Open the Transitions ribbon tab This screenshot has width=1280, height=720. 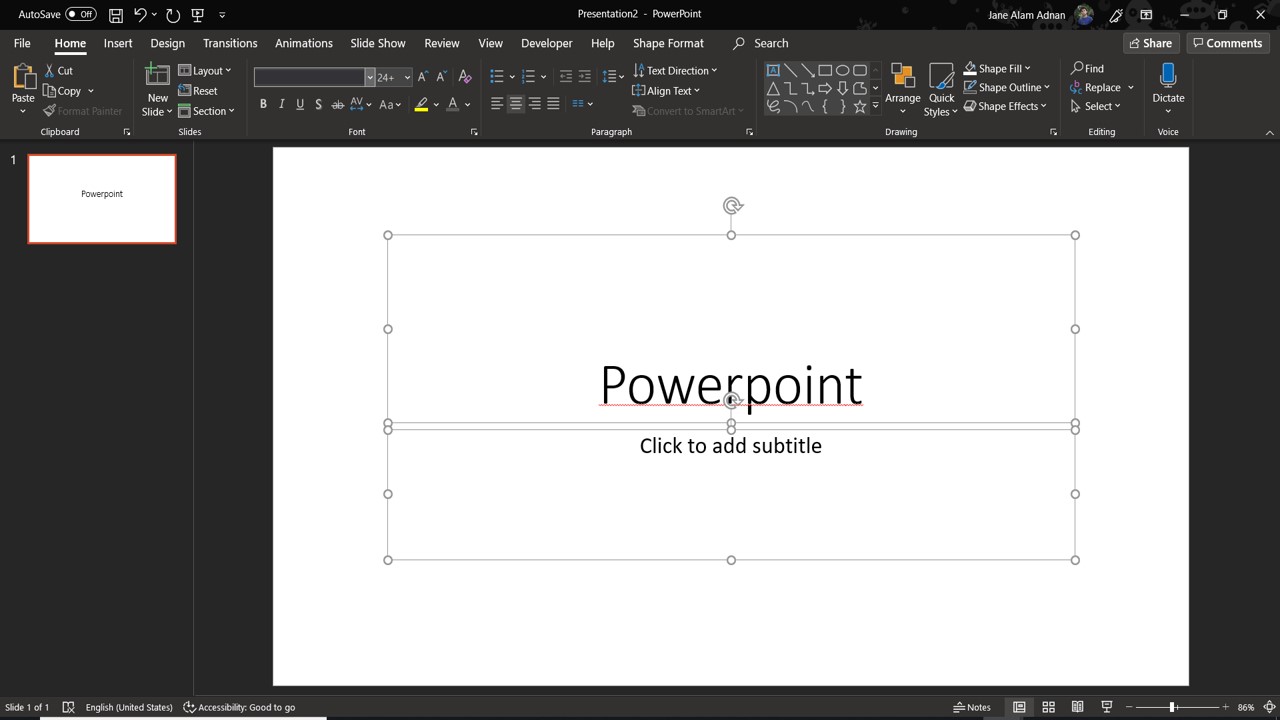pyautogui.click(x=230, y=43)
